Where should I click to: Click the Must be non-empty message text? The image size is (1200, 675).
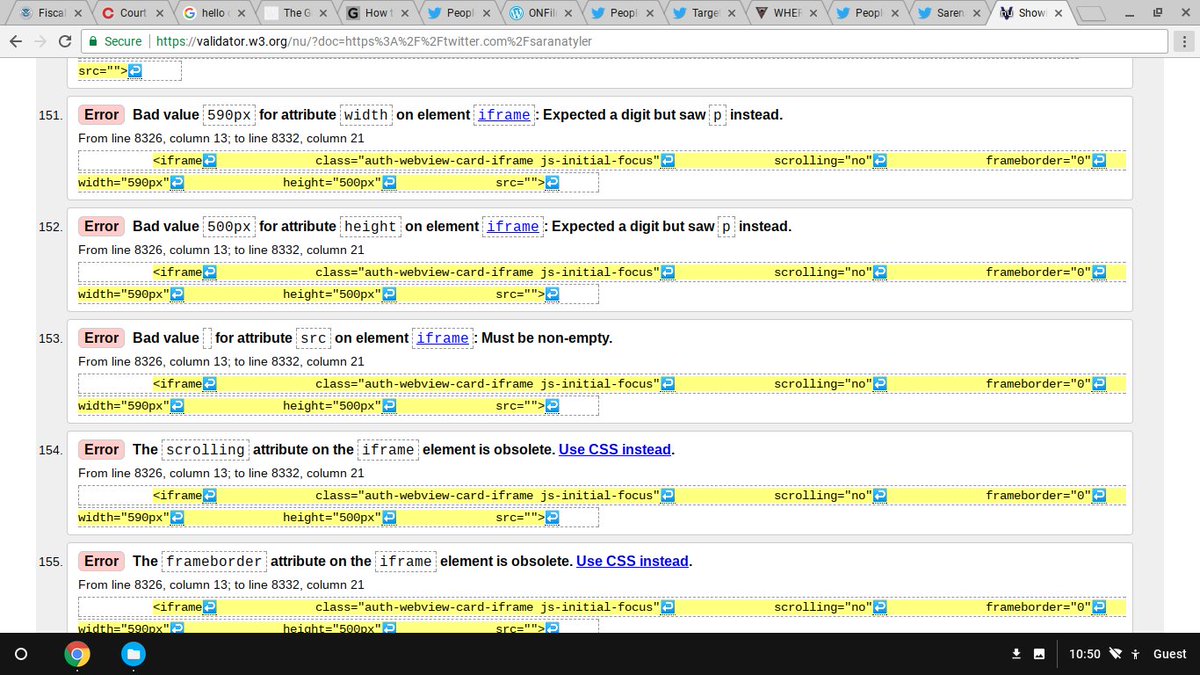547,339
